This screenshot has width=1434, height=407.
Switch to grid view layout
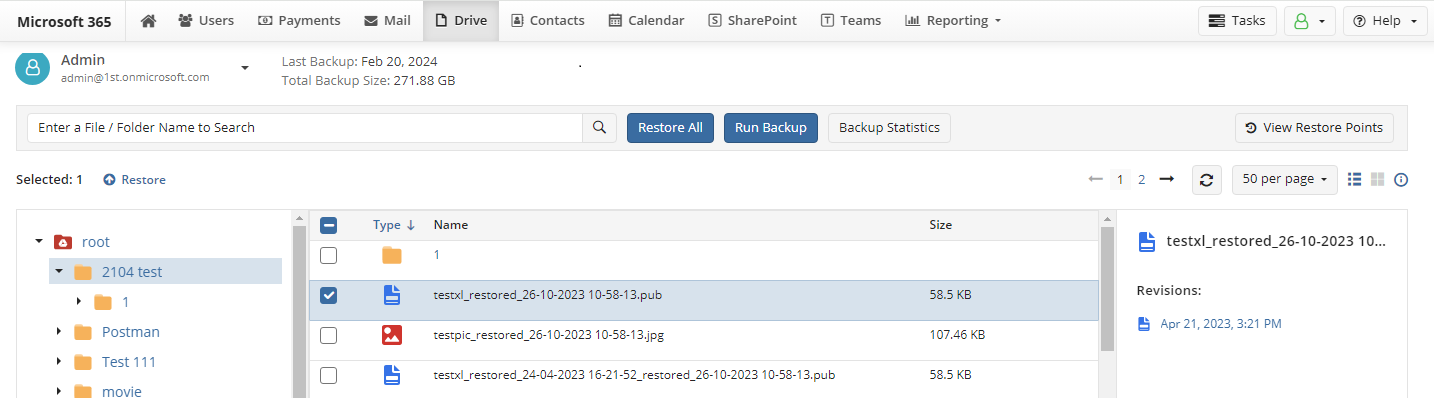(x=1378, y=179)
